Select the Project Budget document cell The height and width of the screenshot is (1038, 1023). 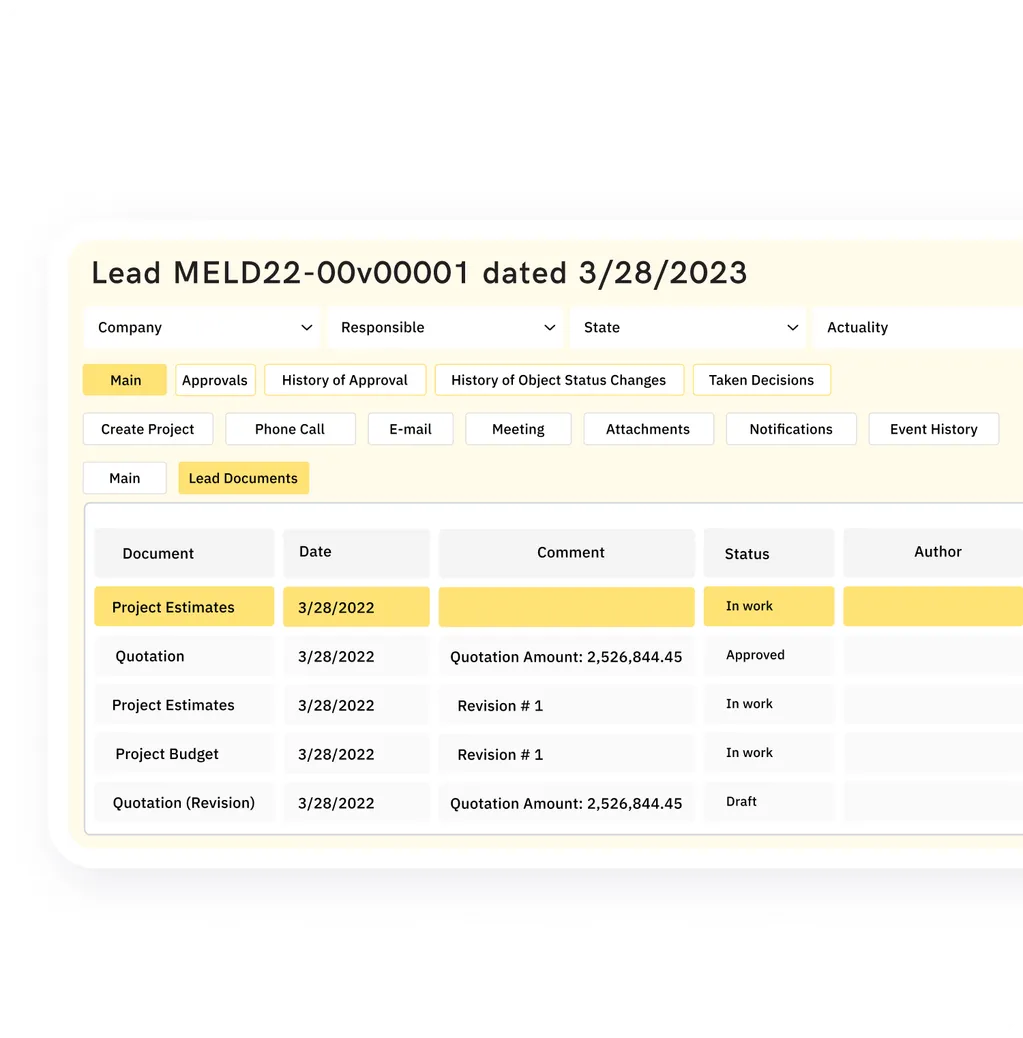tap(184, 754)
